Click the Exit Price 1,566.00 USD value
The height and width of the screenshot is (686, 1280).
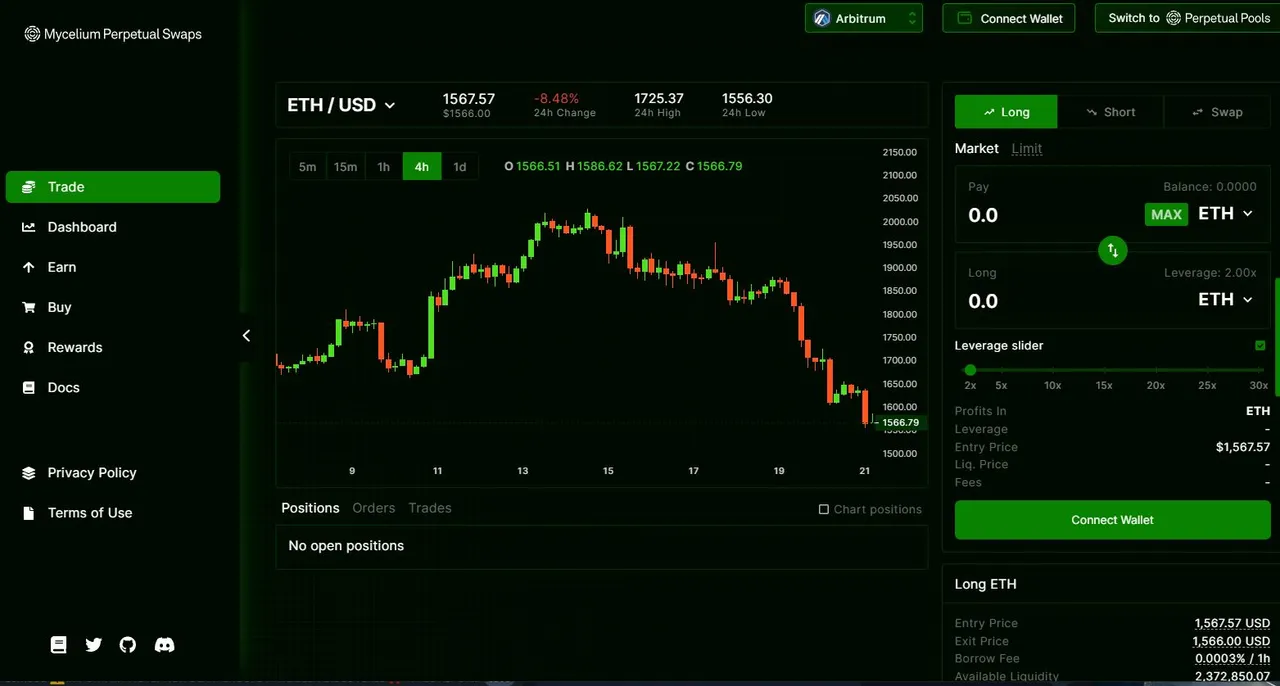click(x=1231, y=641)
